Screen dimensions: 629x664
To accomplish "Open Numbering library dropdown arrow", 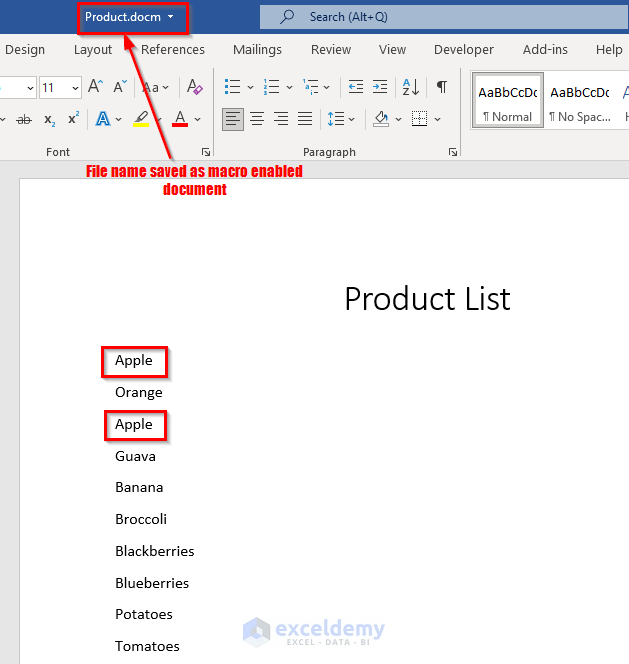I will pyautogui.click(x=289, y=88).
